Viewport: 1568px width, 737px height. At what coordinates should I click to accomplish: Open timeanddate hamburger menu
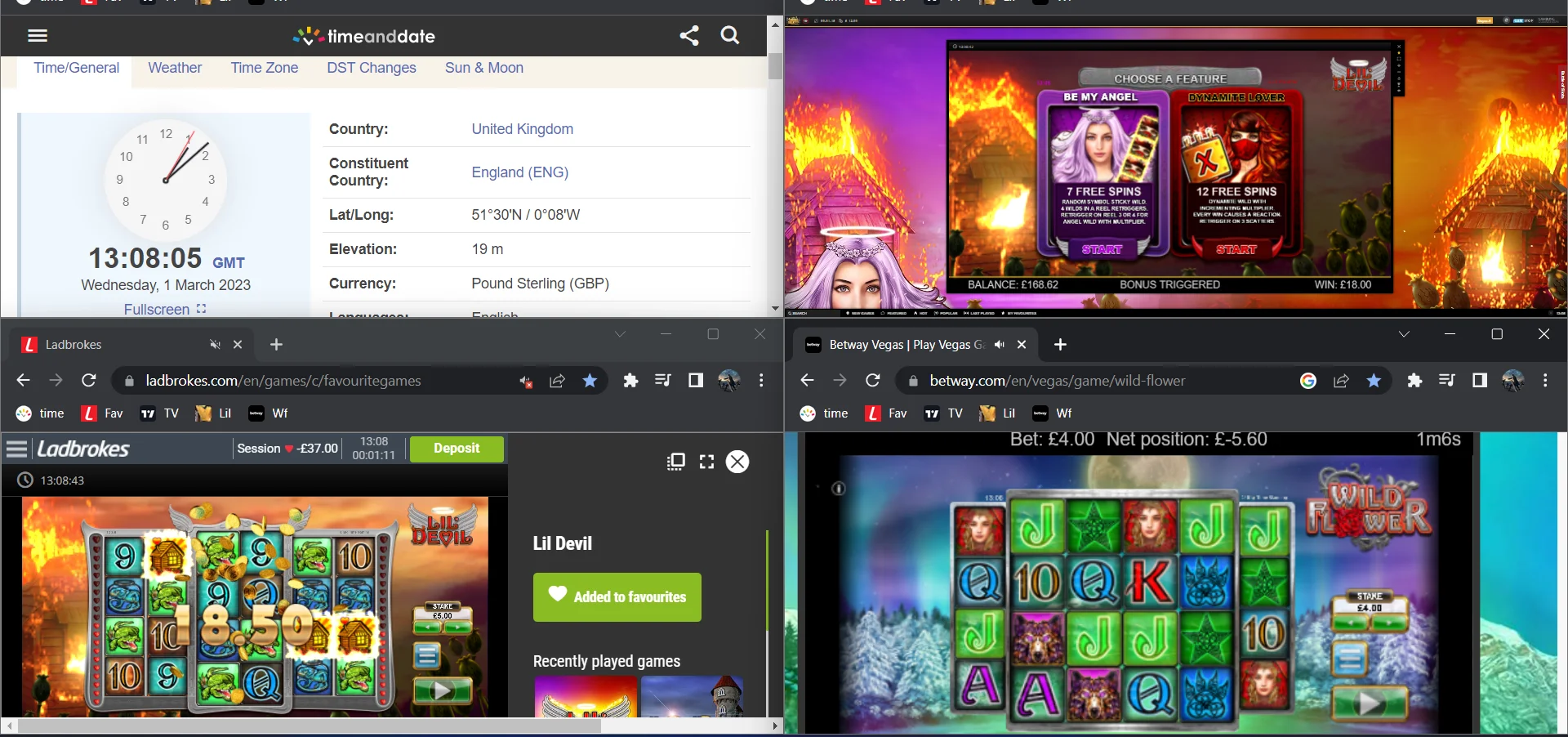38,35
